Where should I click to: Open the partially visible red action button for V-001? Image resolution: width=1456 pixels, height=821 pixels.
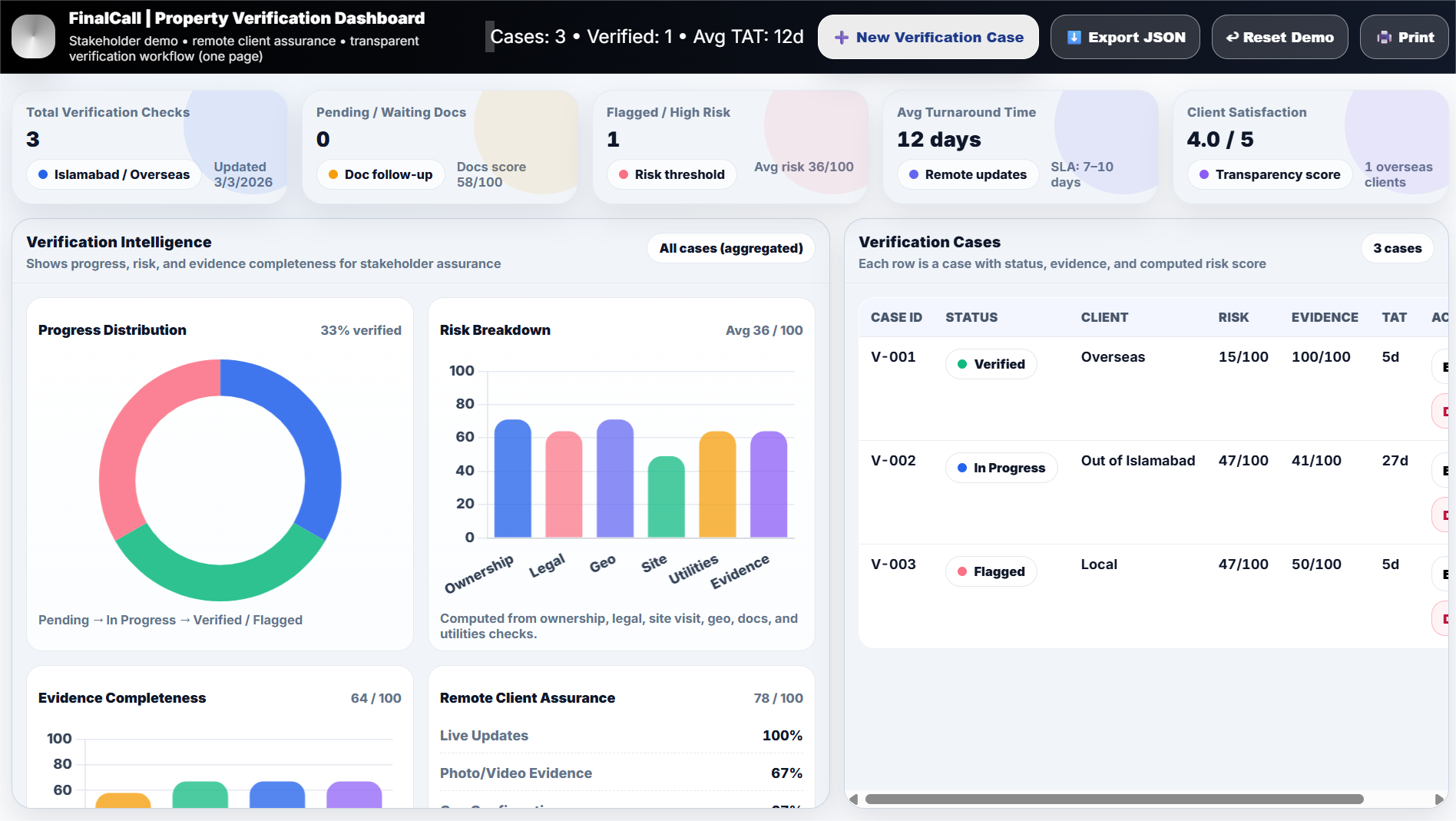coord(1441,412)
